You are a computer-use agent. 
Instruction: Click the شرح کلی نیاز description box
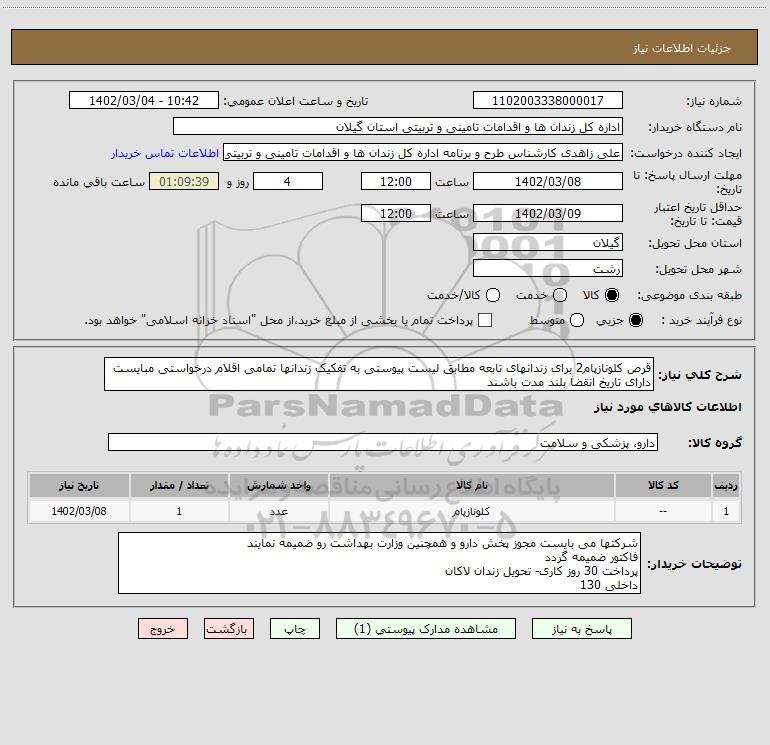[x=379, y=375]
